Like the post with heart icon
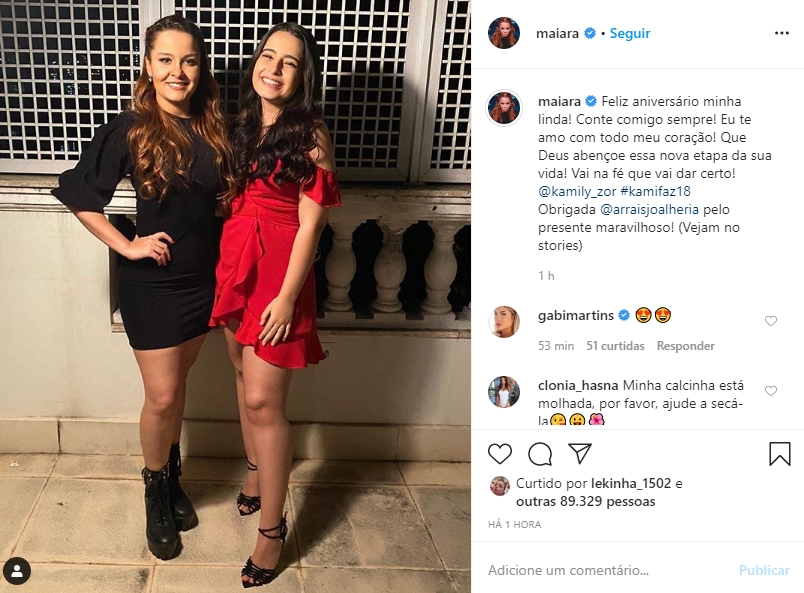Viewport: 804px width, 593px height. pos(500,454)
